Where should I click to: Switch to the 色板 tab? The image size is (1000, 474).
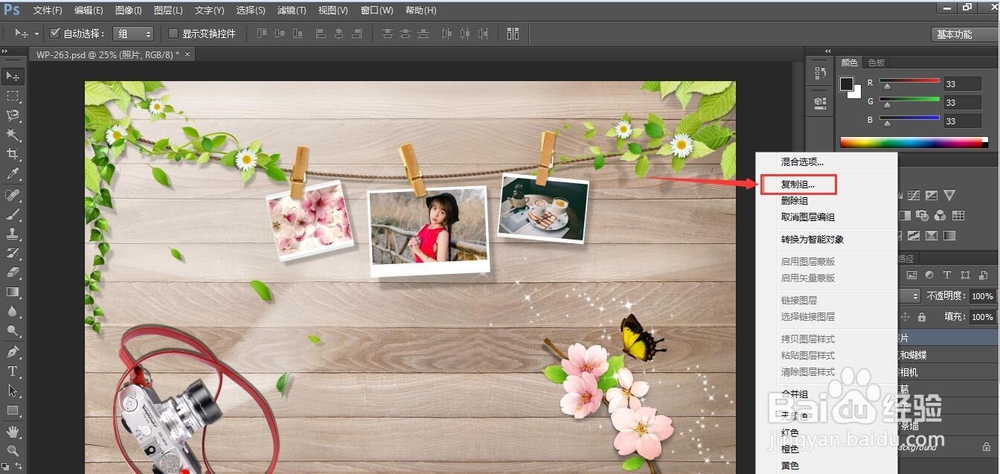point(876,63)
